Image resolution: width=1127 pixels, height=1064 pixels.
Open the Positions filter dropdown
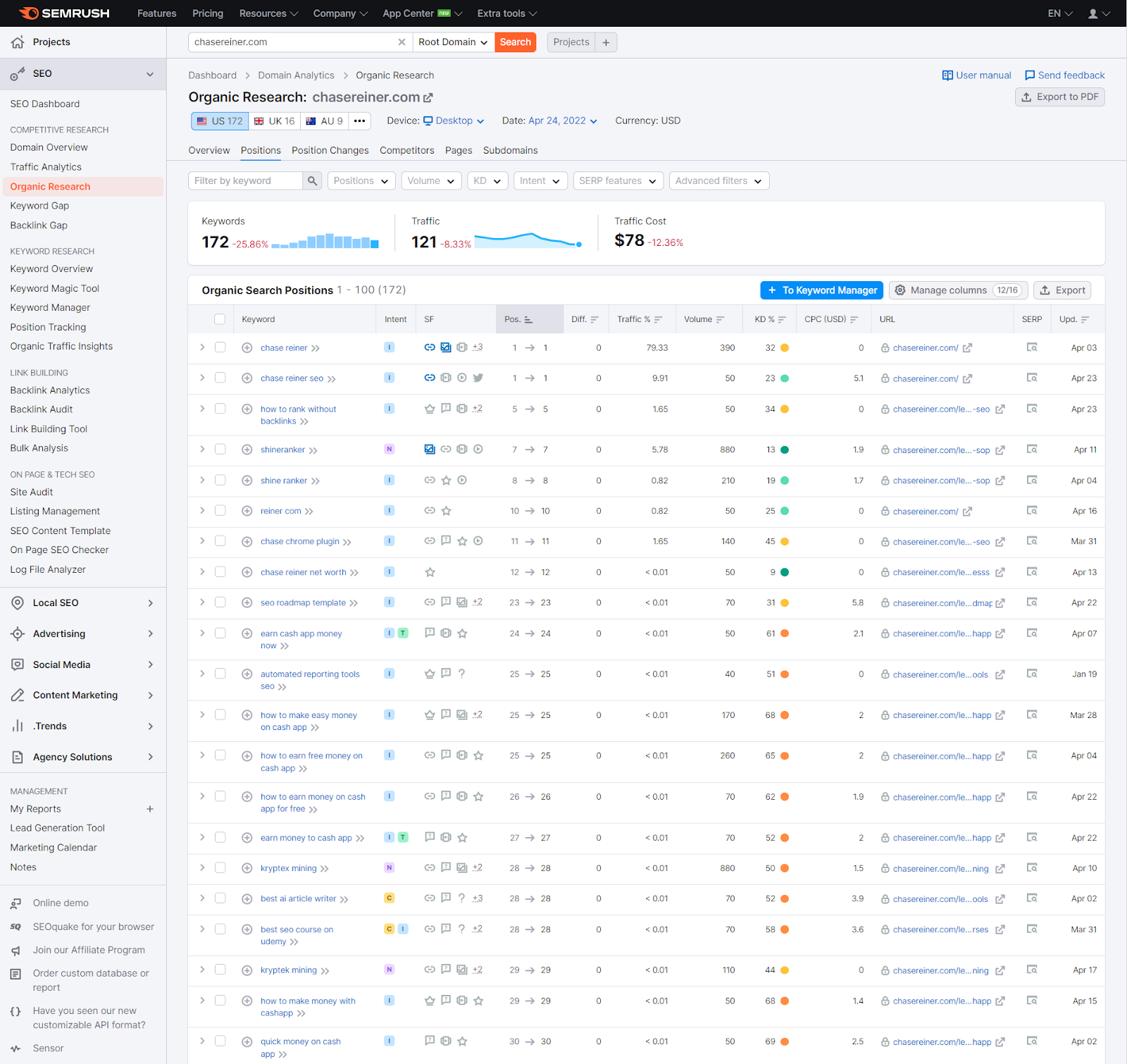pyautogui.click(x=361, y=181)
